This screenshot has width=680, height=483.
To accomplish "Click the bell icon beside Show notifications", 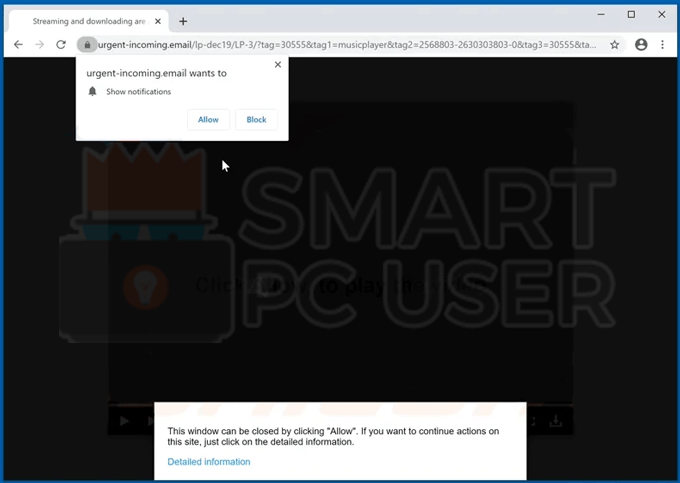I will click(x=92, y=91).
